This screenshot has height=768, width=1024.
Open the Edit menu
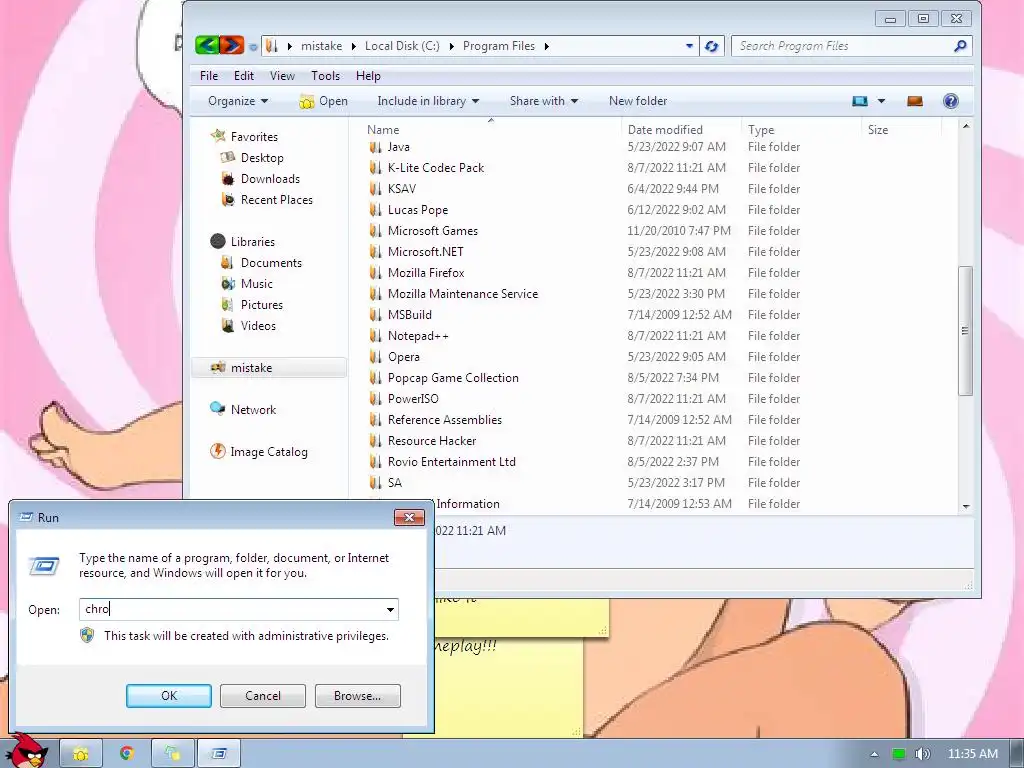[244, 76]
